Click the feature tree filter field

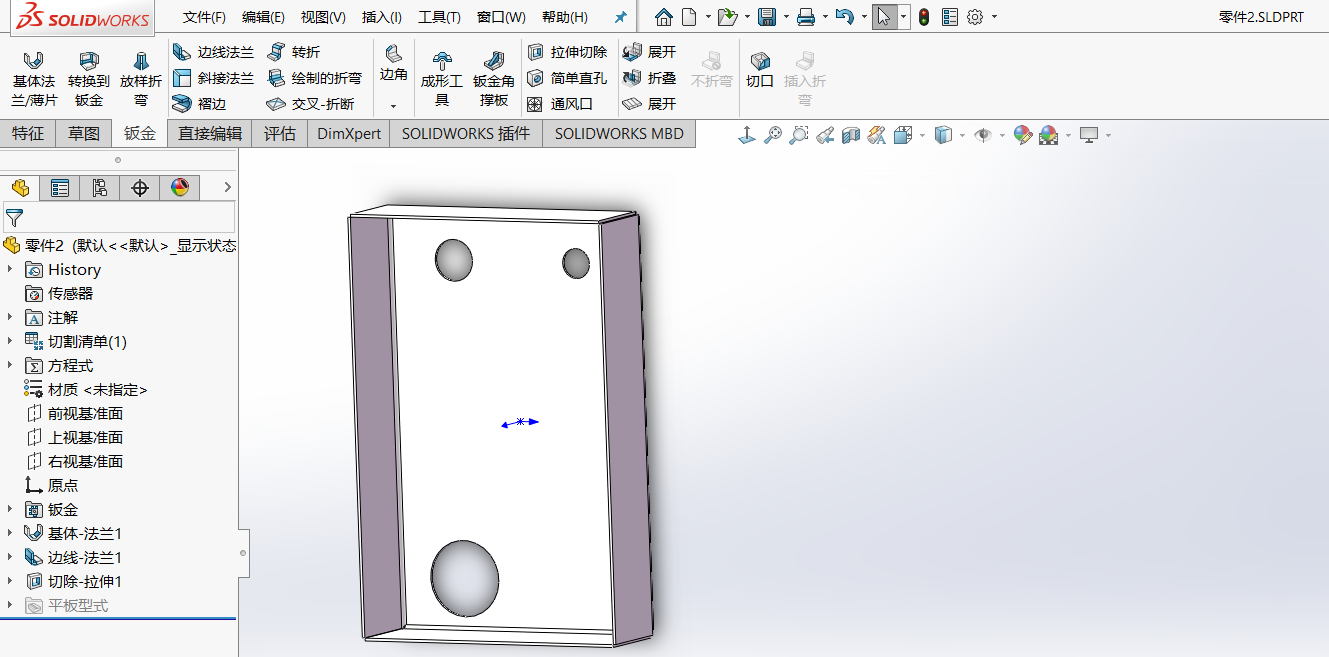coord(119,217)
